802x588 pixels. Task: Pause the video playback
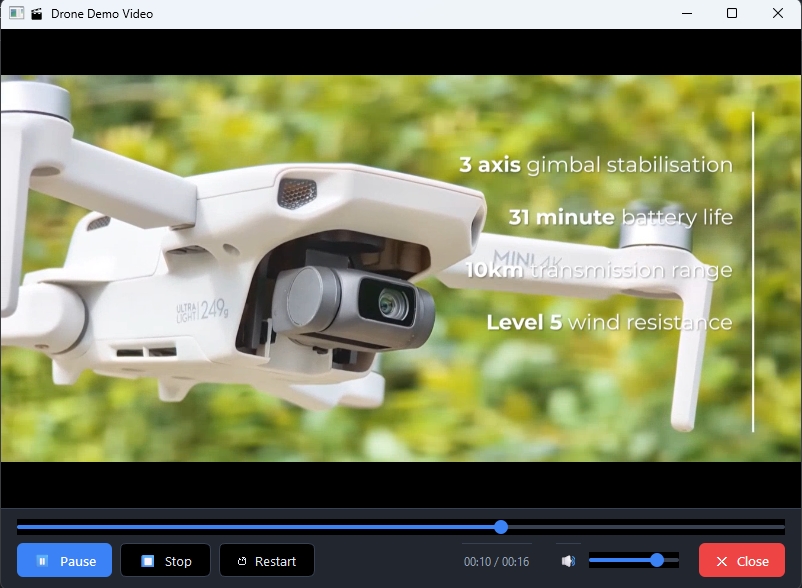click(64, 560)
